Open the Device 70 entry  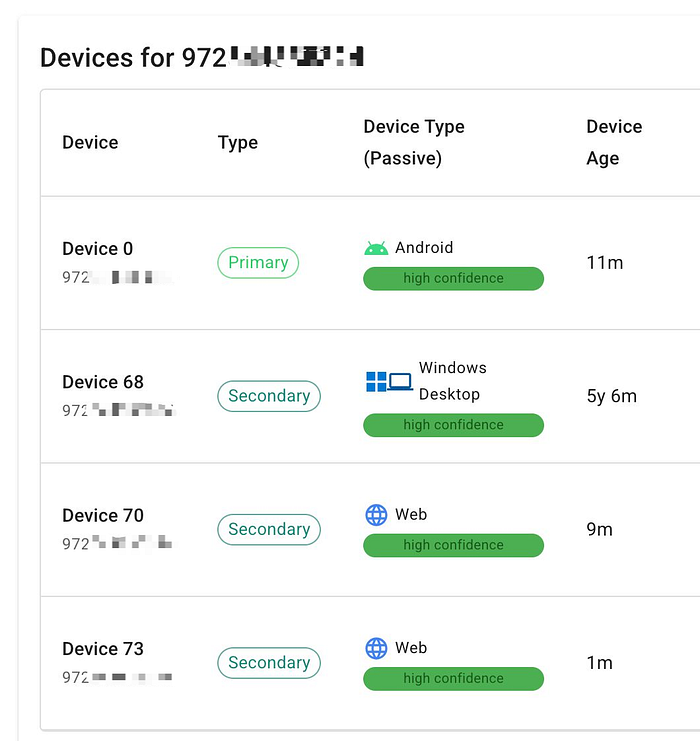pyautogui.click(x=103, y=516)
